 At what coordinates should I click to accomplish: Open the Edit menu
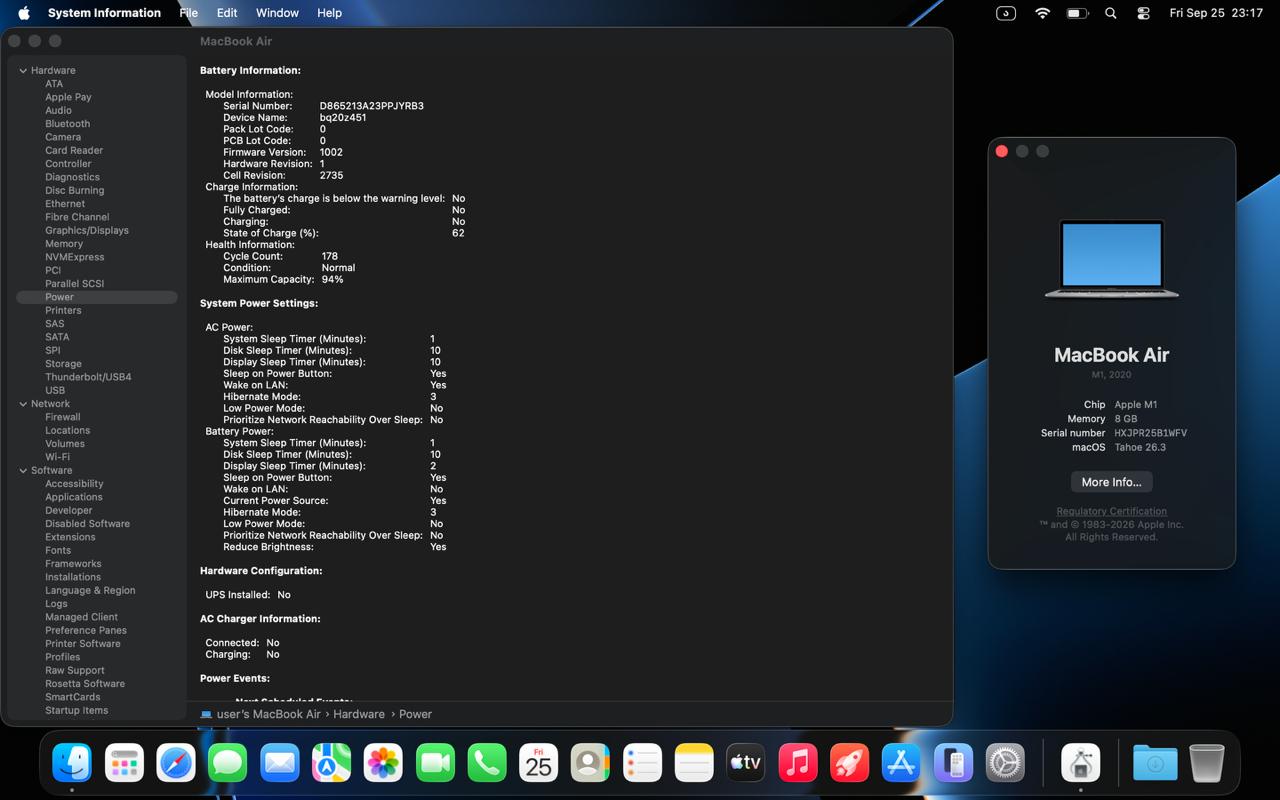click(227, 13)
